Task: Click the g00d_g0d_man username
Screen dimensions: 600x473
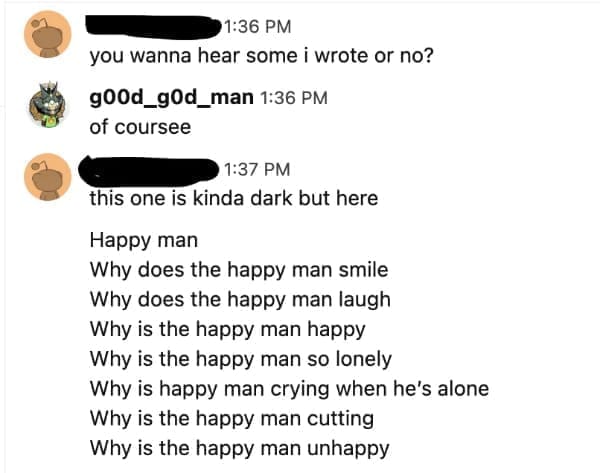Action: [x=170, y=97]
